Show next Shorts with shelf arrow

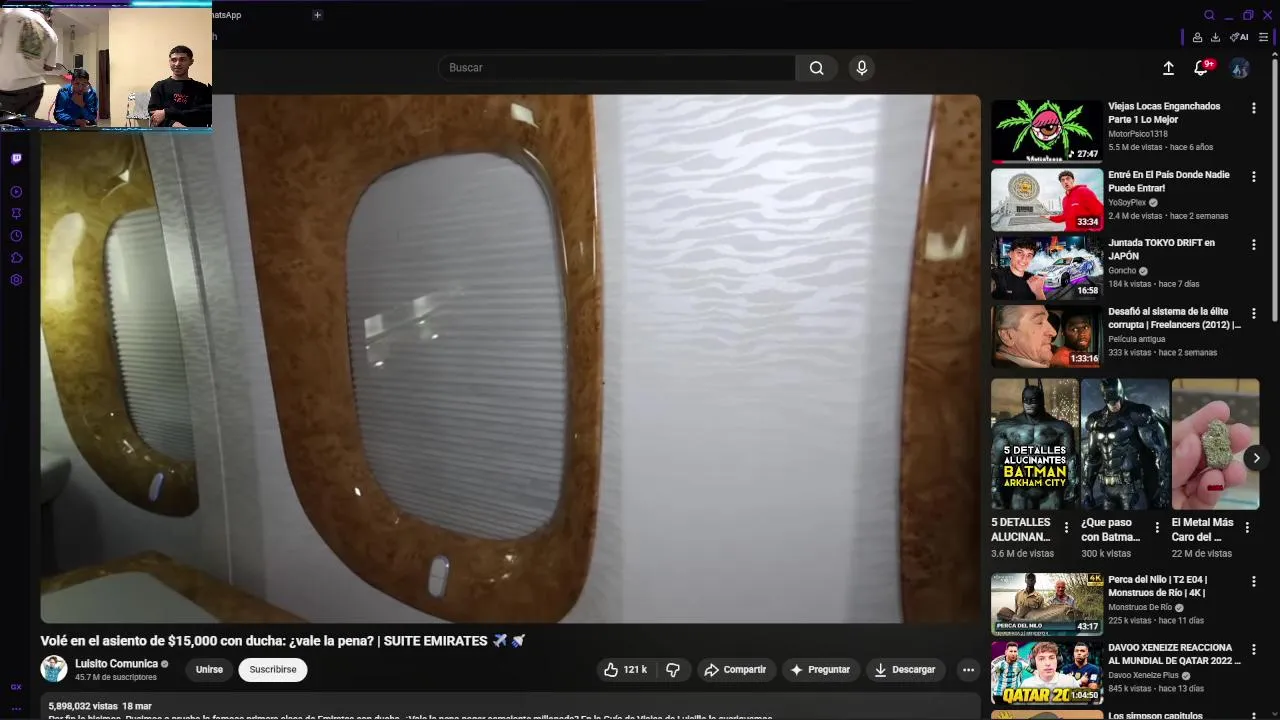pyautogui.click(x=1256, y=458)
